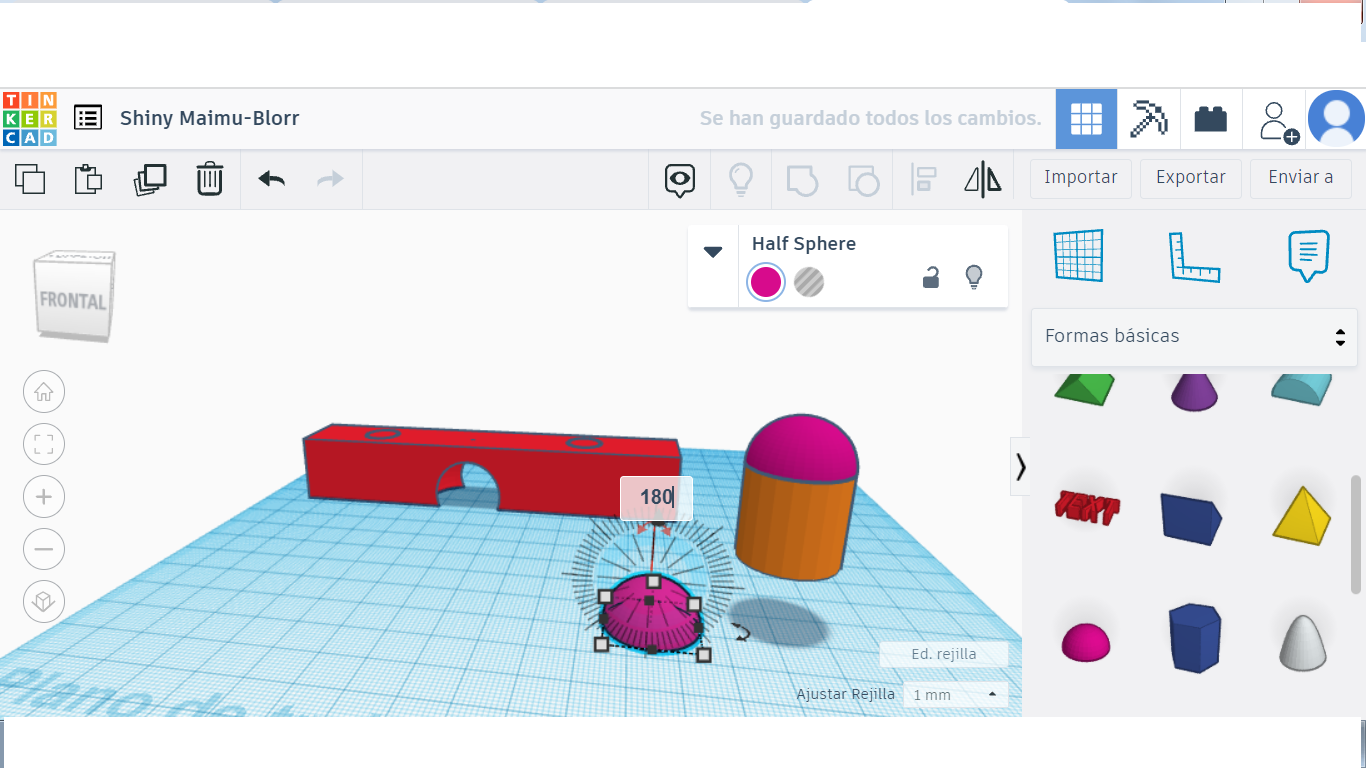Toggle notes visibility eye icon
Viewport: 1366px width, 768px height.
point(680,180)
